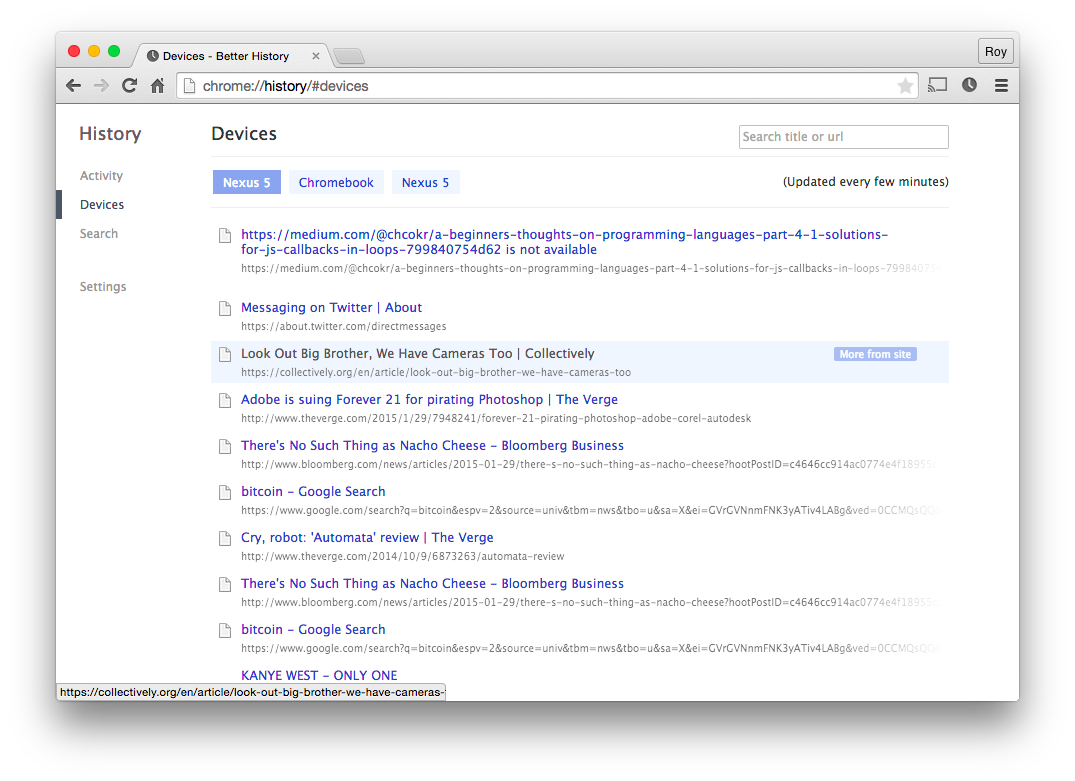Click the History sidebar heading
Image resolution: width=1075 pixels, height=781 pixels.
(x=110, y=134)
